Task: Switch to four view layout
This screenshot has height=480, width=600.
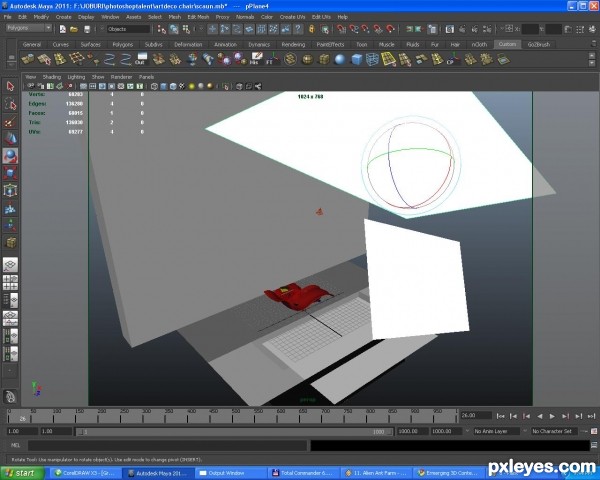Action: pyautogui.click(x=10, y=282)
